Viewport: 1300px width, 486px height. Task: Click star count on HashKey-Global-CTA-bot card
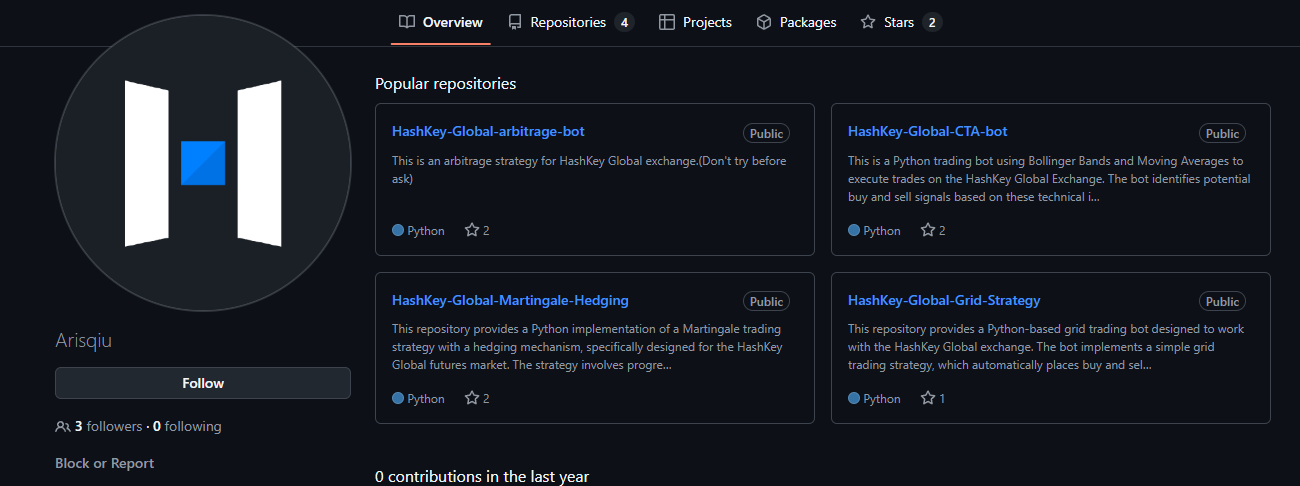[933, 230]
